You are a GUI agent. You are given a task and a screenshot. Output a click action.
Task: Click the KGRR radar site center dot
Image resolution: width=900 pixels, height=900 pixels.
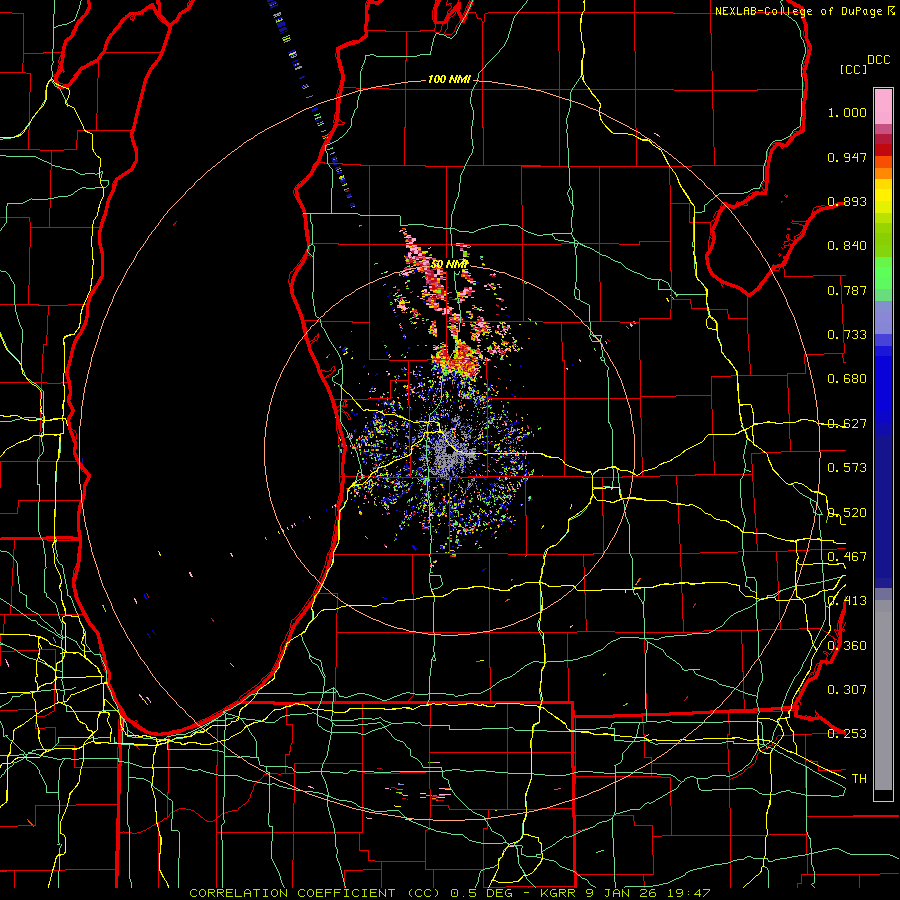point(449,451)
